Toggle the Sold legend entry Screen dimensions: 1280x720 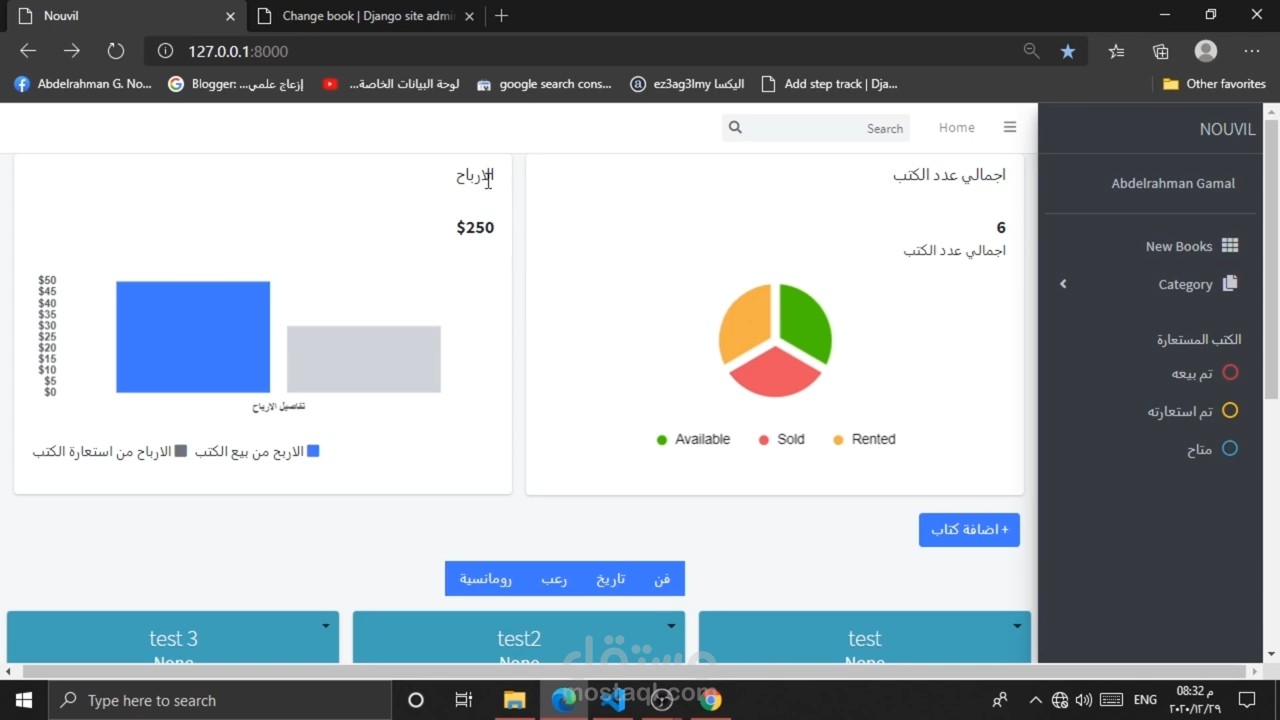(x=781, y=439)
